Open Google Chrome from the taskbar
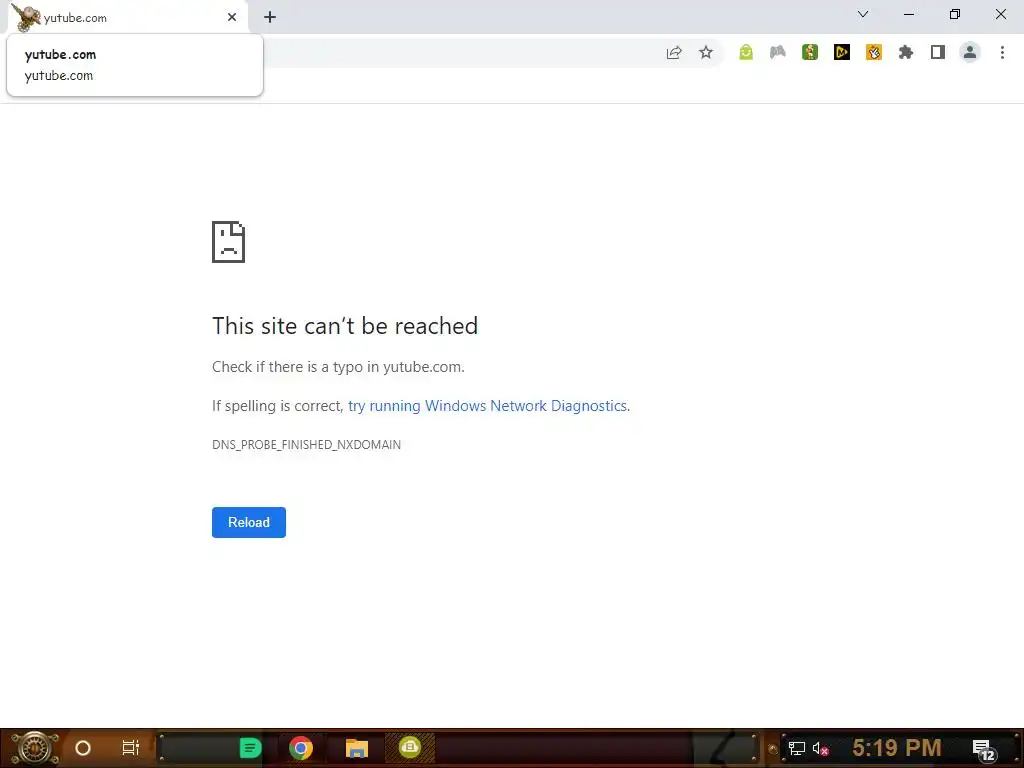This screenshot has width=1024, height=768. 301,748
